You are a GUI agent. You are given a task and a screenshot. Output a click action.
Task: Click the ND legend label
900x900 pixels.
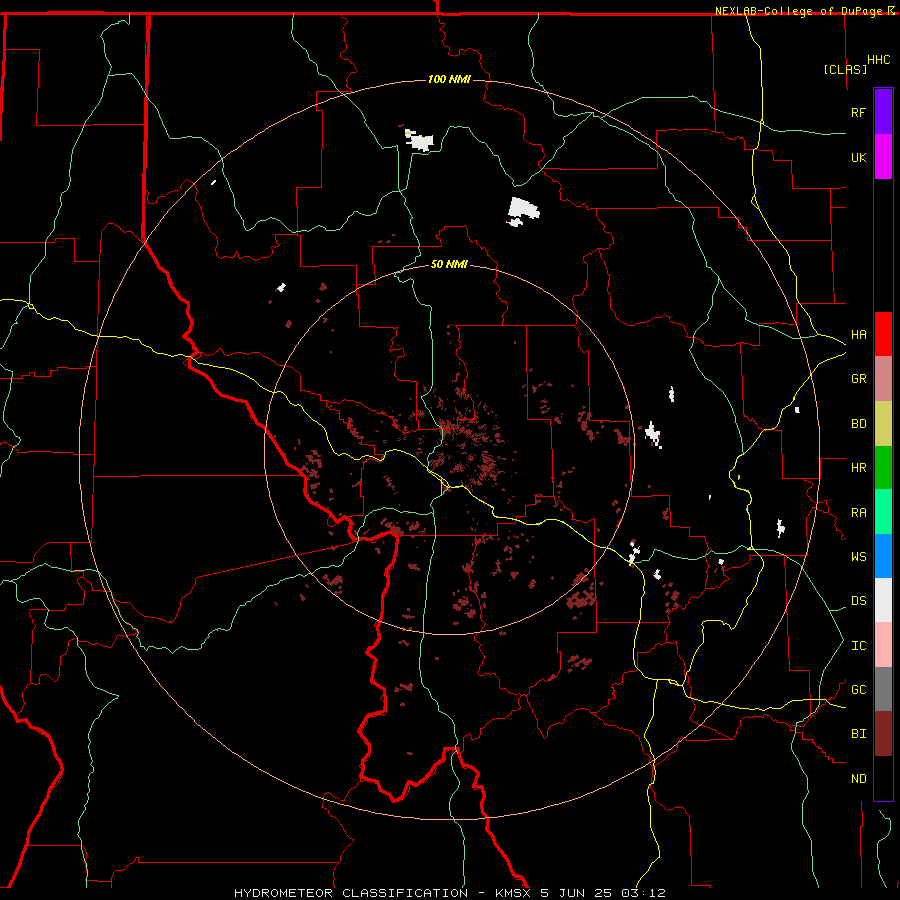(858, 779)
